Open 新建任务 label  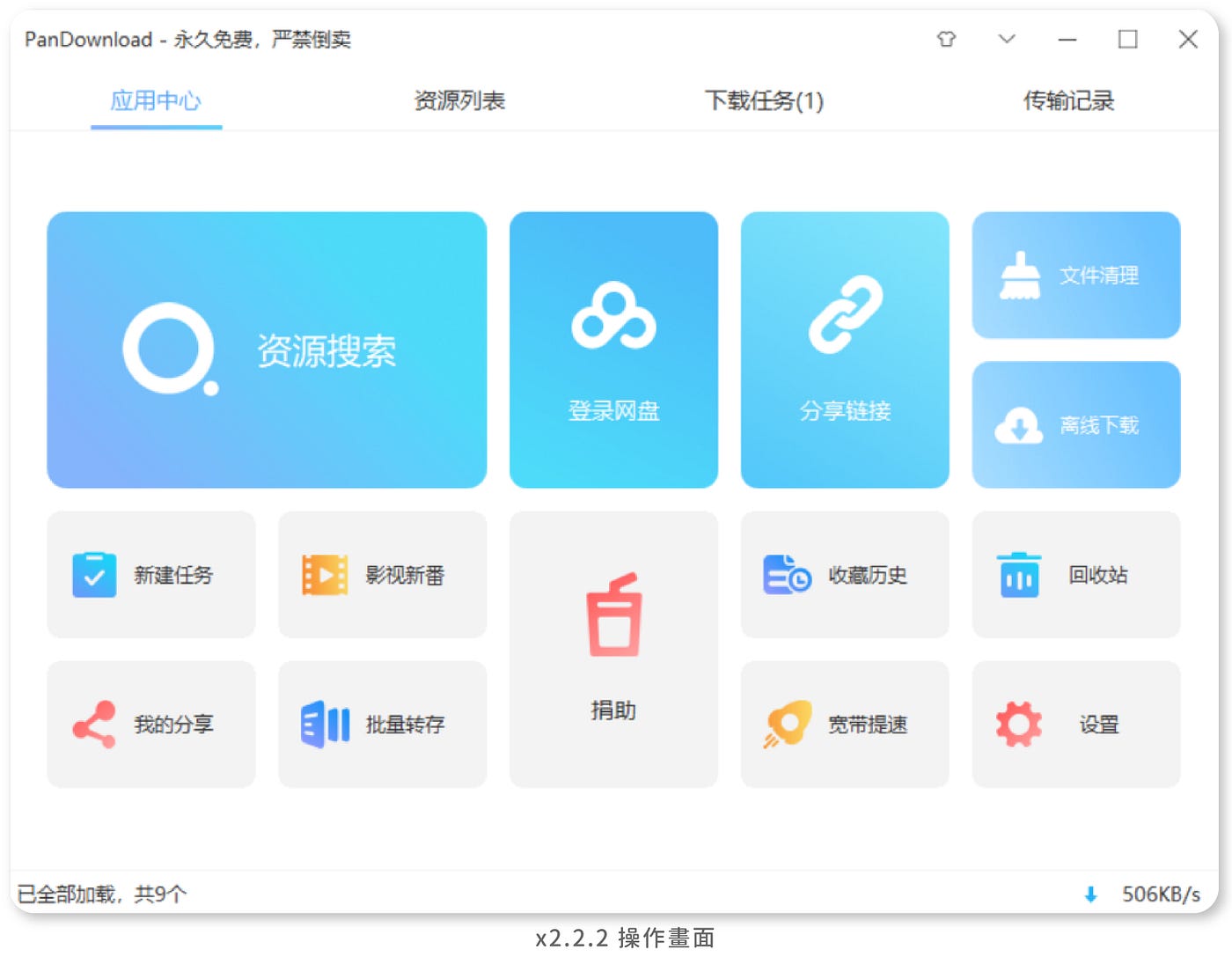point(173,575)
